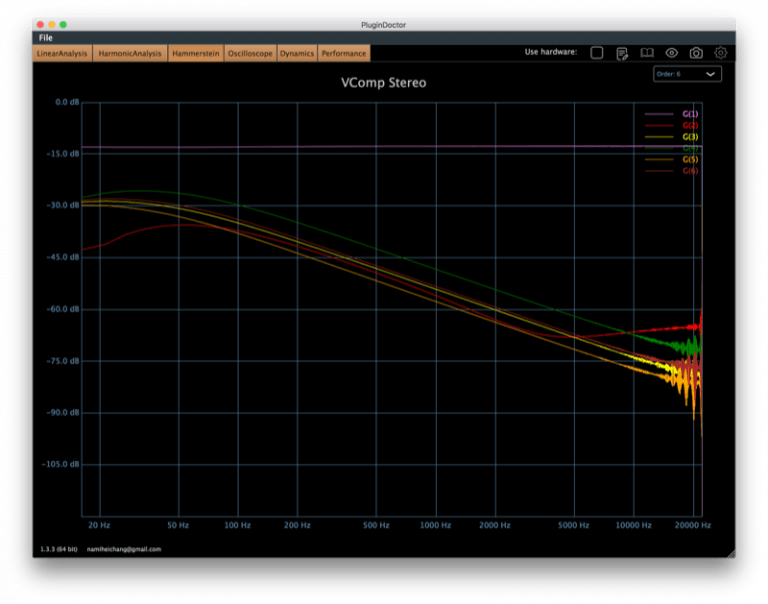Close the PluginDoctor window
Screen dimensions: 768x604
[41, 24]
